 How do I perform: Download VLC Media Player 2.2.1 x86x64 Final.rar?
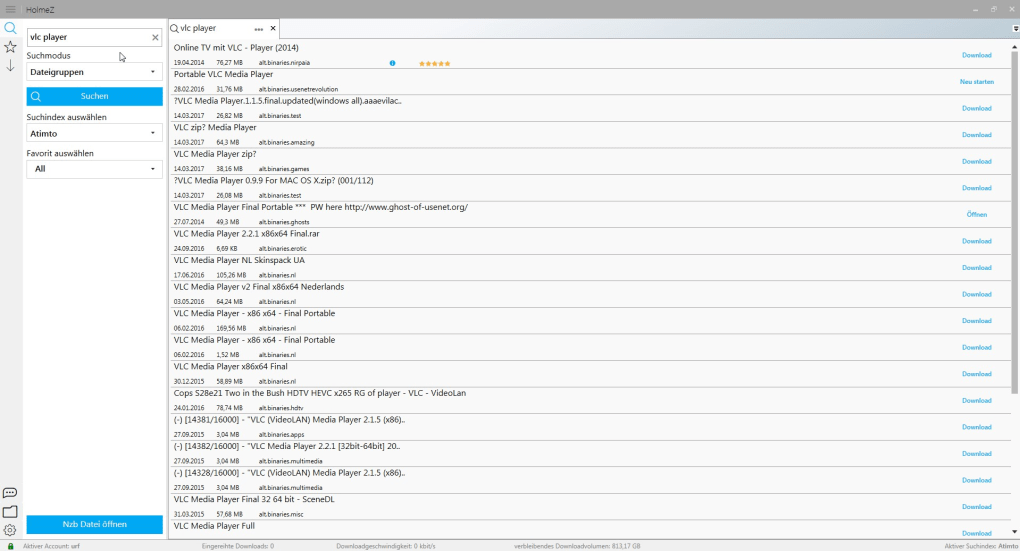coord(976,241)
